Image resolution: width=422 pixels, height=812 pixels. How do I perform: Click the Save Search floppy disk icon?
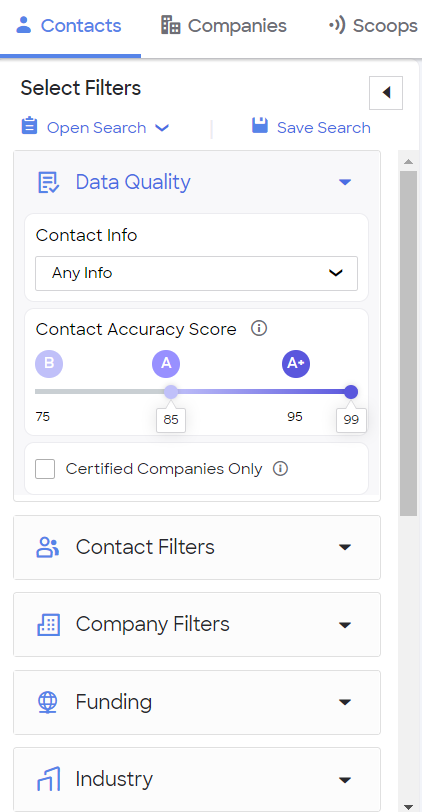pyautogui.click(x=260, y=126)
